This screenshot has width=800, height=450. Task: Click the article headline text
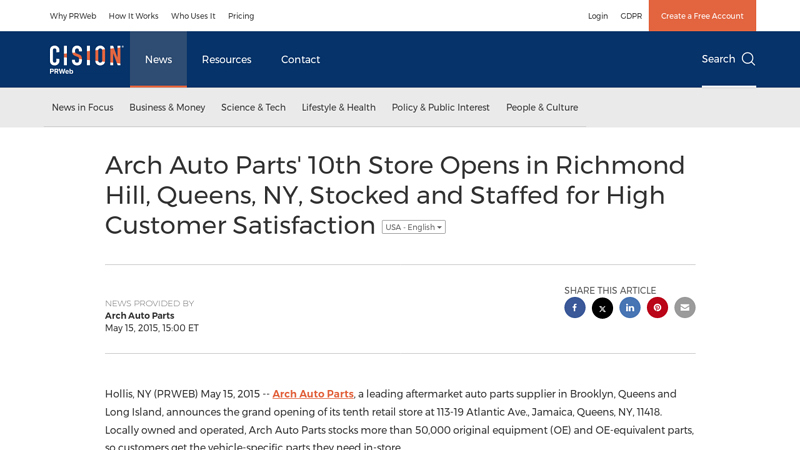pos(394,195)
